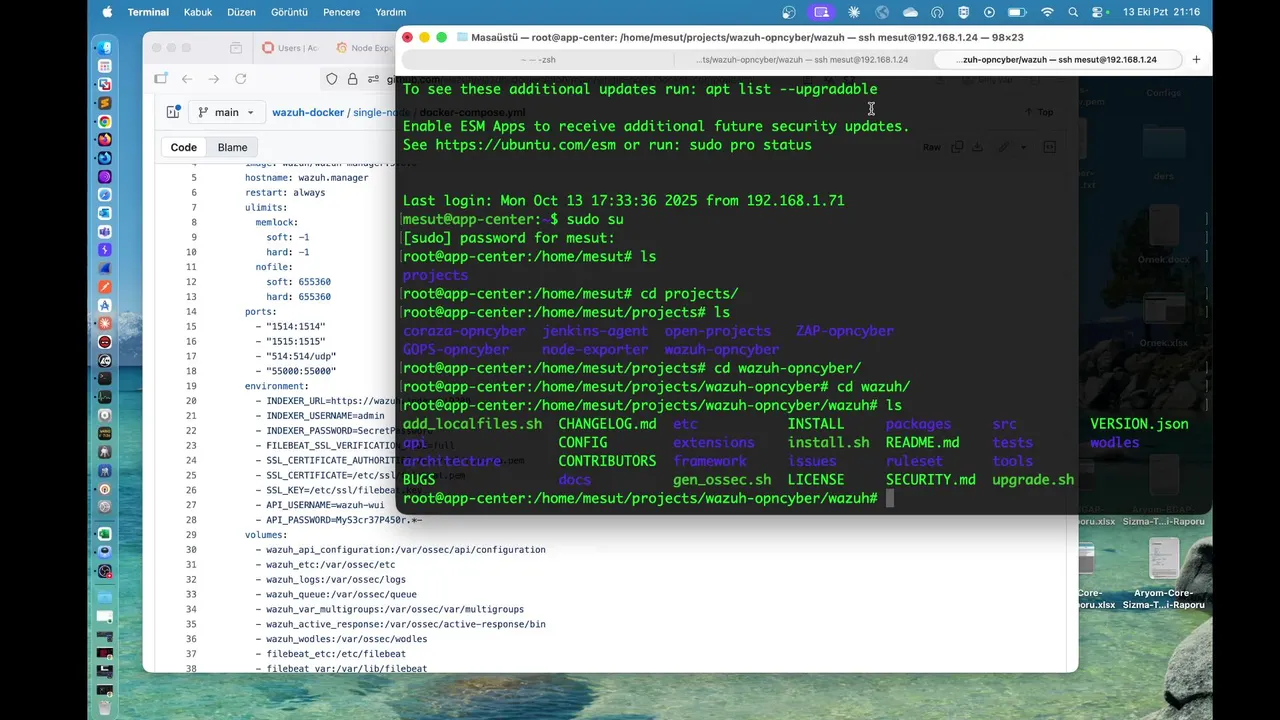This screenshot has height=720, width=1280.
Task: Click the AirDrop icon in menu bar
Action: pos(937,12)
